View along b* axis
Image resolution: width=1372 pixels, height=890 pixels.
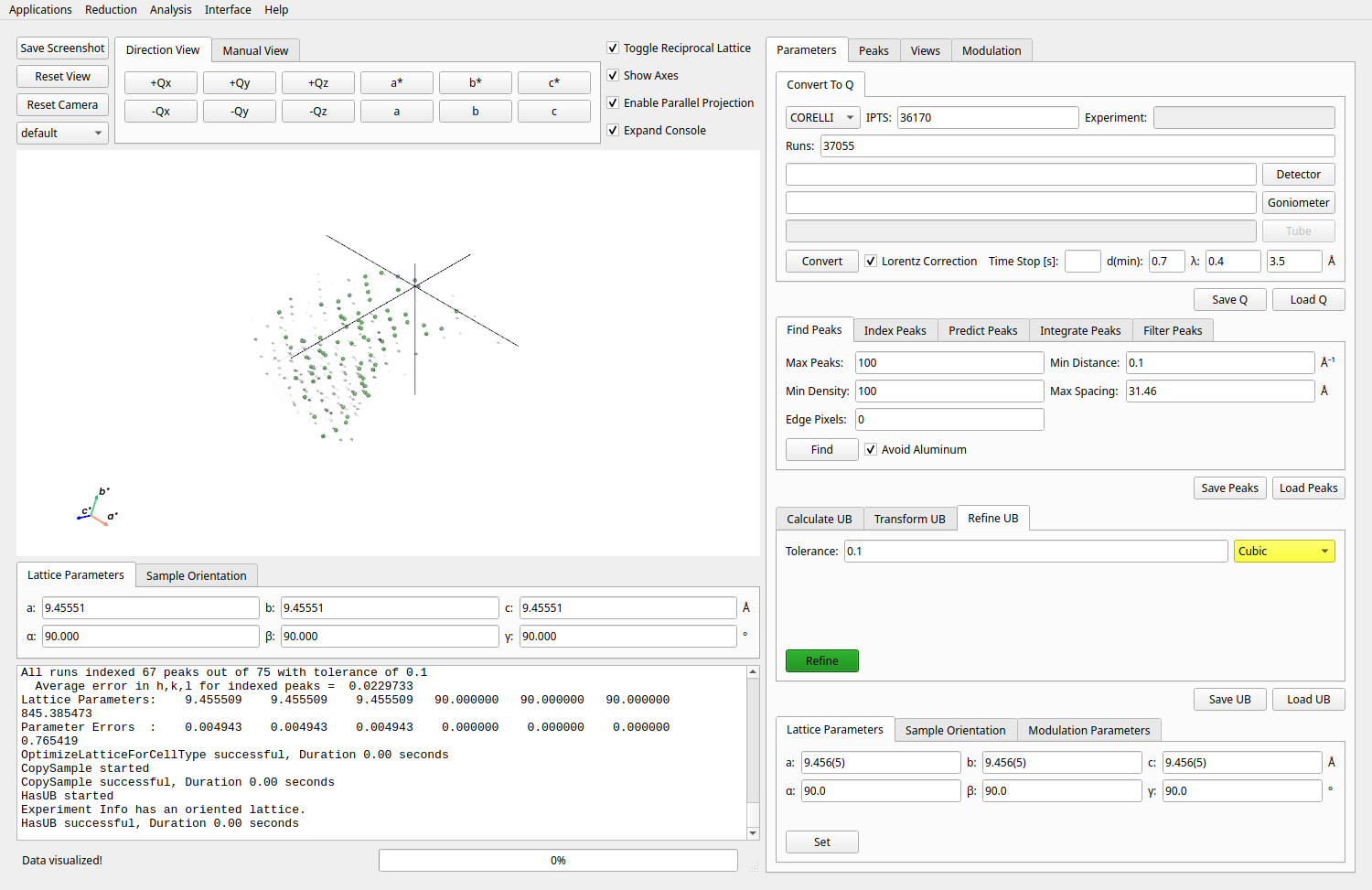coord(476,82)
